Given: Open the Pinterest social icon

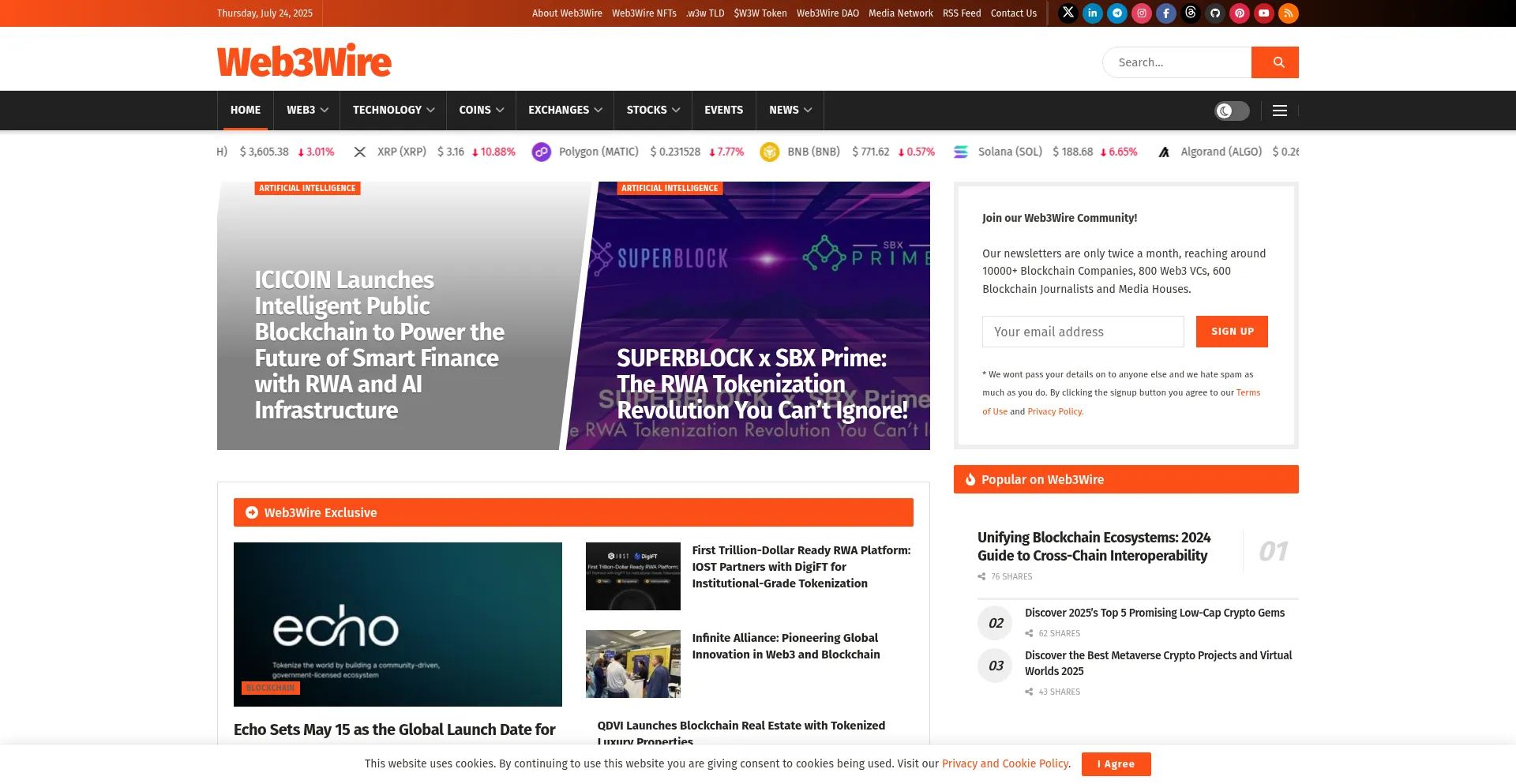Looking at the screenshot, I should pos(1240,13).
